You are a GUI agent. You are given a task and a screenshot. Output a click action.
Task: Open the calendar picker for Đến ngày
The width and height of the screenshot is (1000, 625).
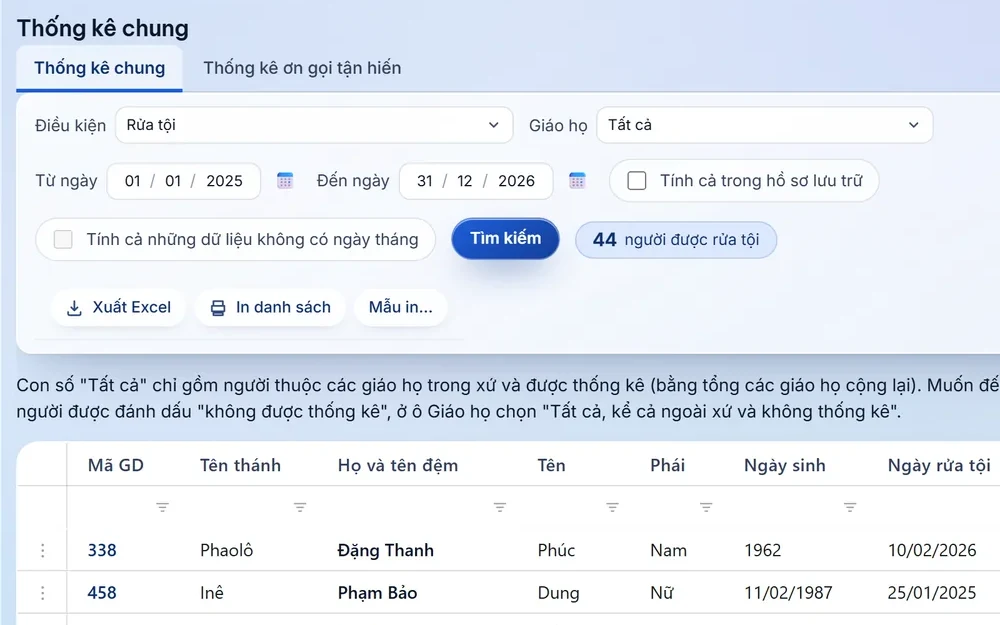(x=577, y=180)
